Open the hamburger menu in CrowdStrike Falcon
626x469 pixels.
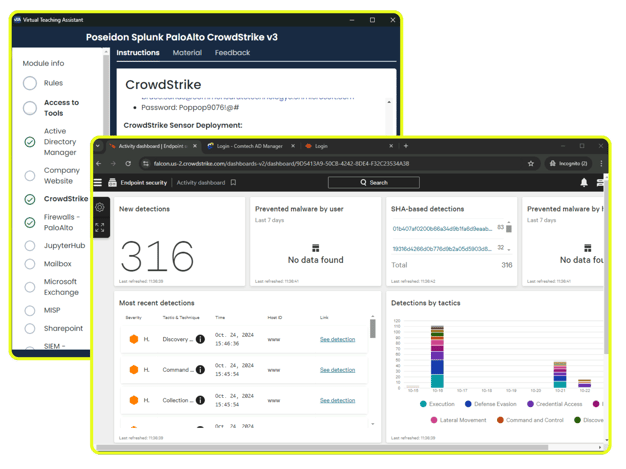98,183
